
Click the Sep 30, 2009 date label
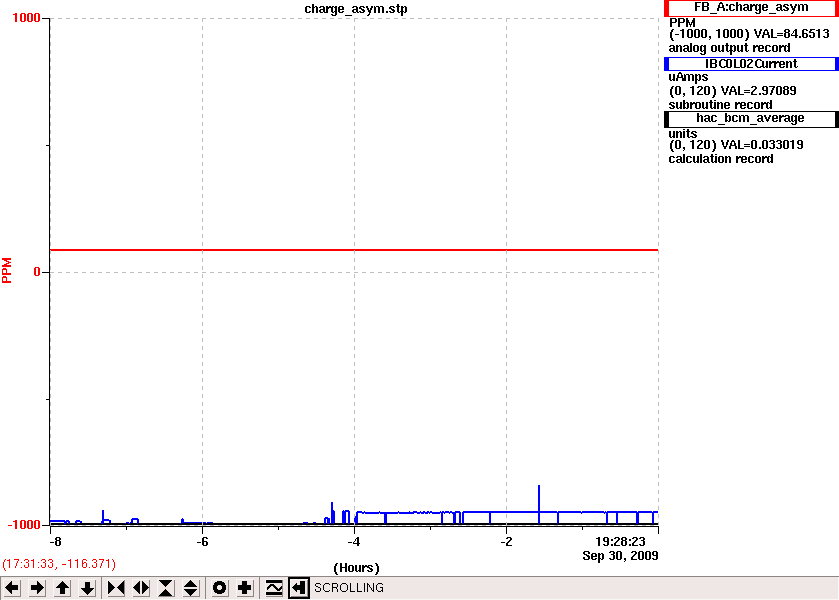tap(620, 556)
